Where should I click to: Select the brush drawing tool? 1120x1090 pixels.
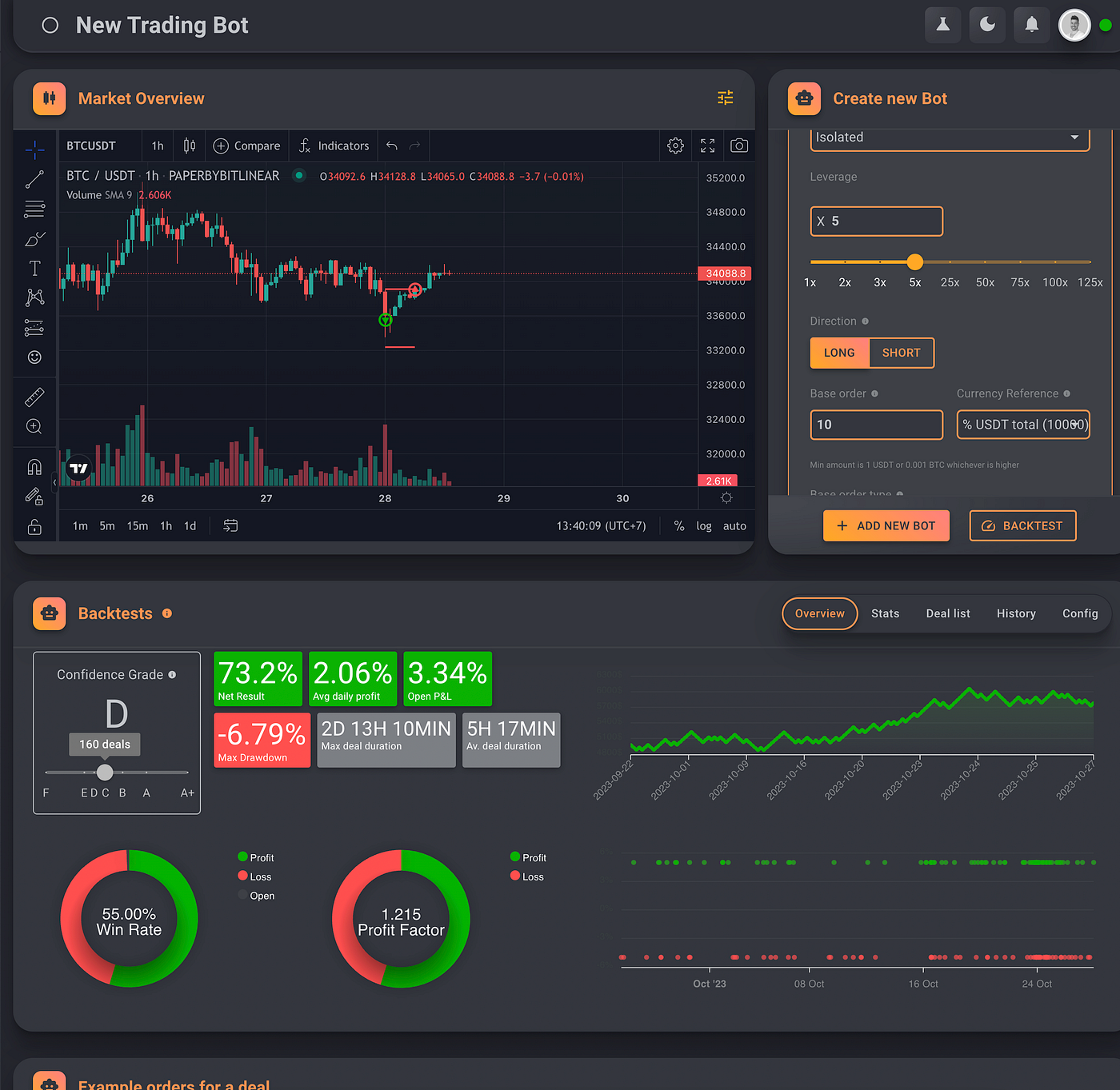point(34,239)
